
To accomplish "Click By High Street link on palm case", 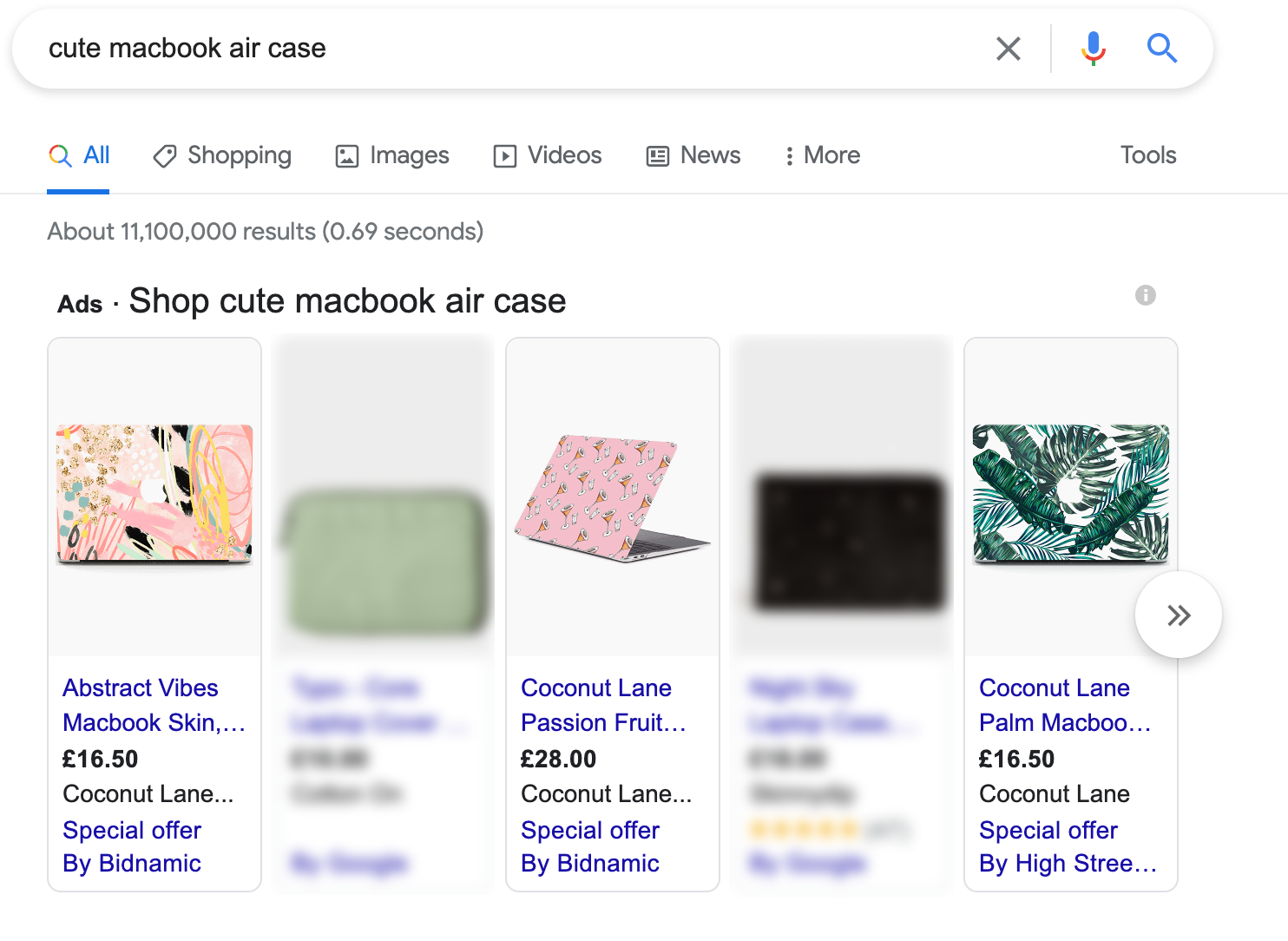I will pos(1068,864).
